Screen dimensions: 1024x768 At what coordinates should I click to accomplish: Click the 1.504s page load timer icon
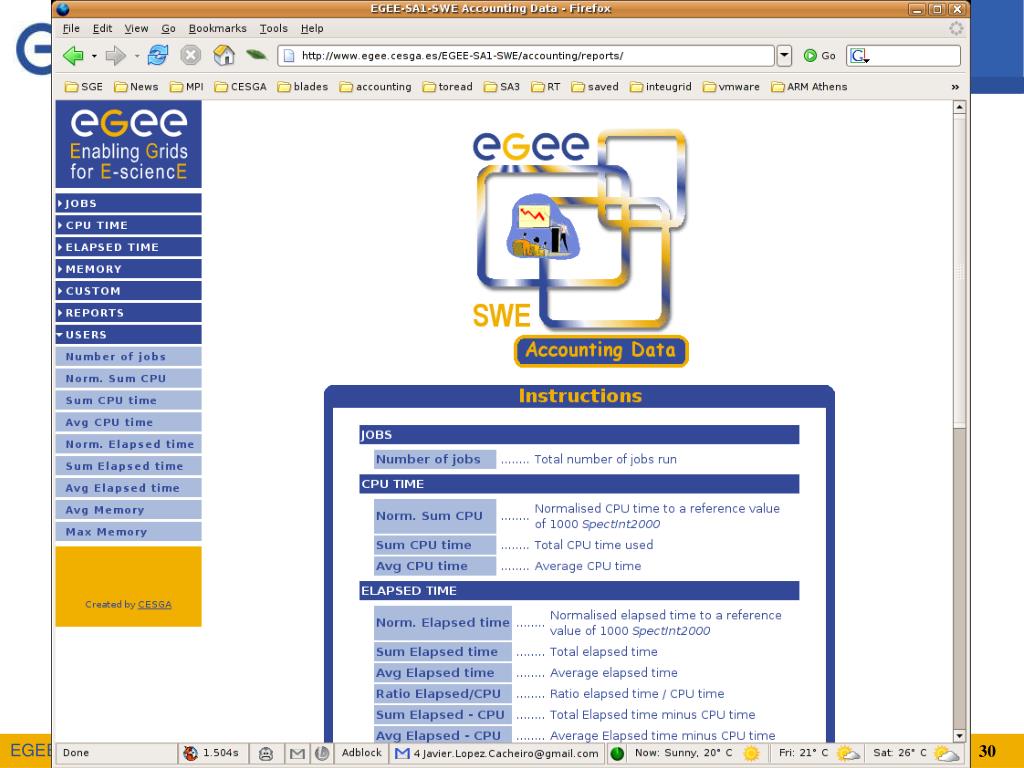tap(190, 753)
